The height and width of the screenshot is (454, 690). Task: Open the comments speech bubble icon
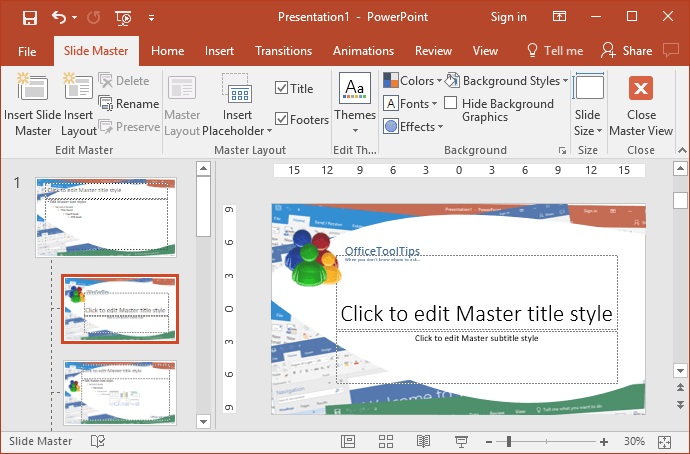pos(671,50)
